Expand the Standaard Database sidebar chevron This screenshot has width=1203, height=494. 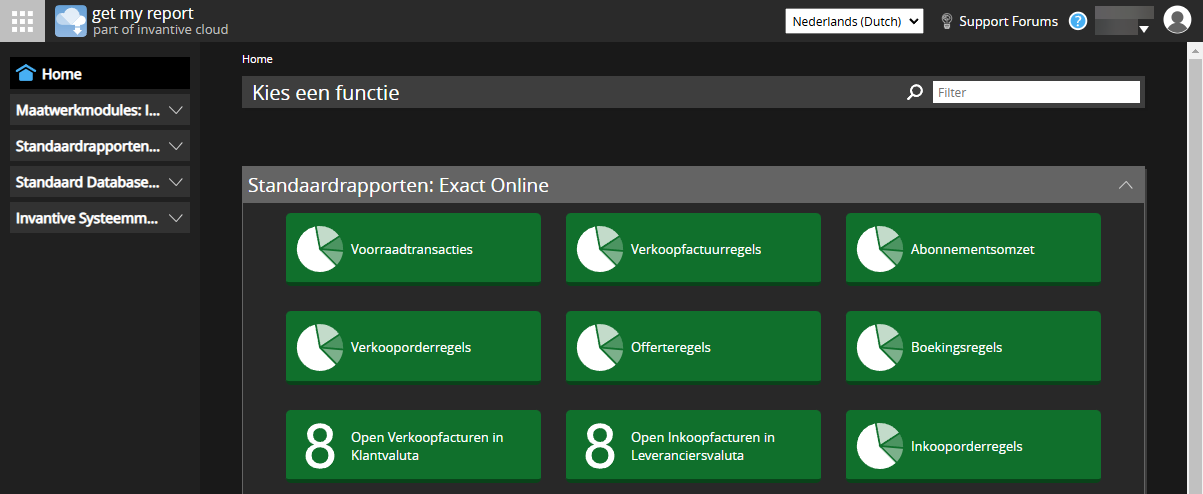176,182
